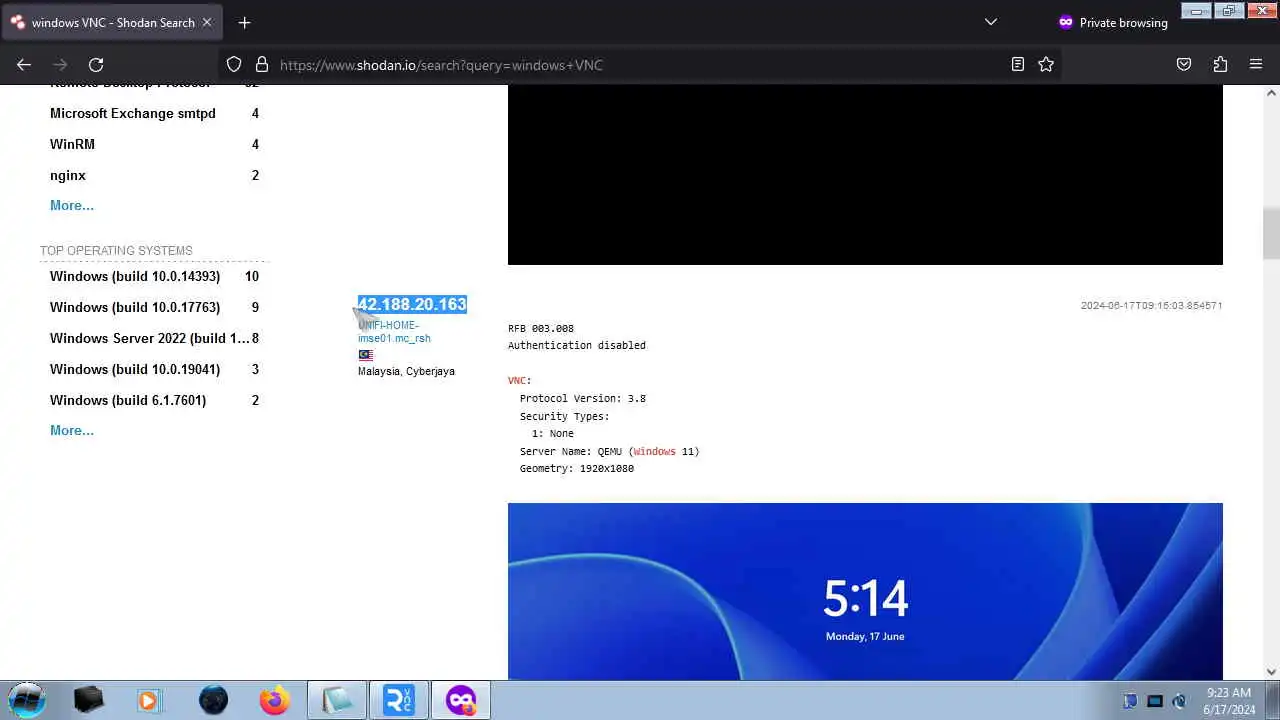This screenshot has height=720, width=1280.
Task: Toggle Reader view icon in address bar
Action: click(x=1017, y=64)
